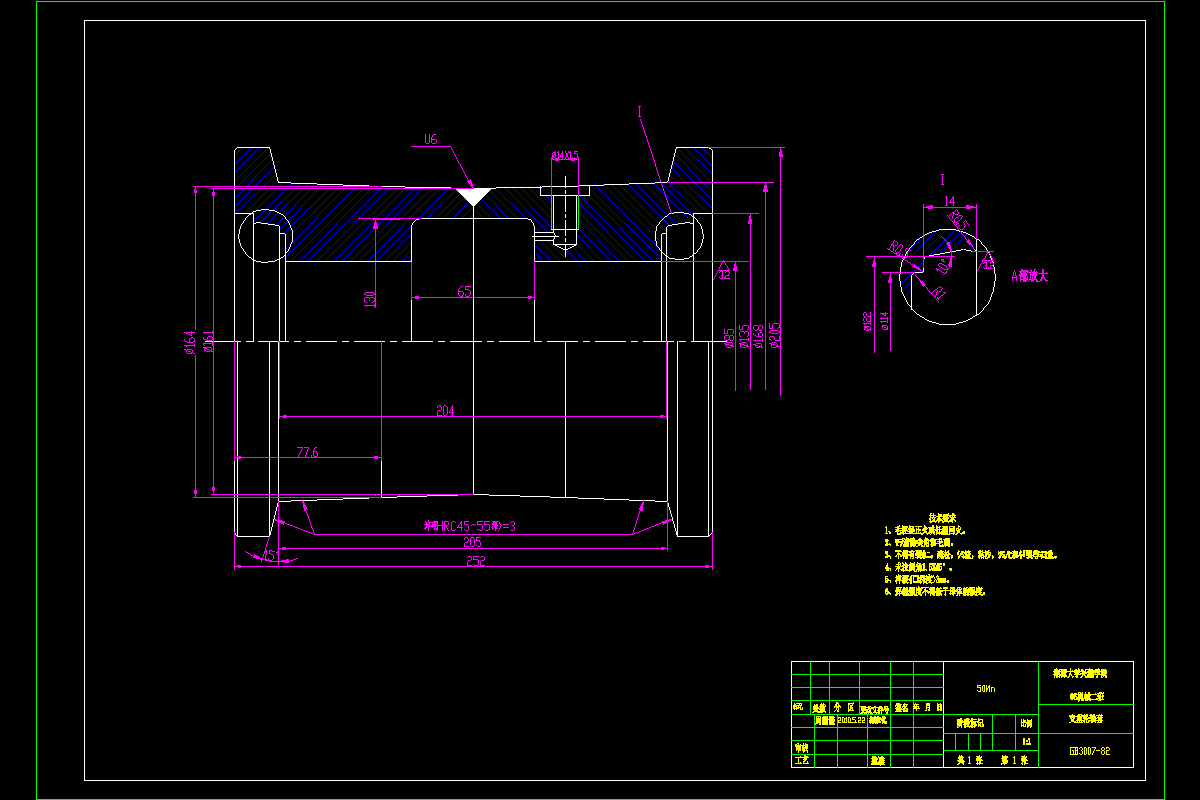This screenshot has width=1200, height=800.
Task: Select the 50Mn material text in title block
Action: coord(986,689)
